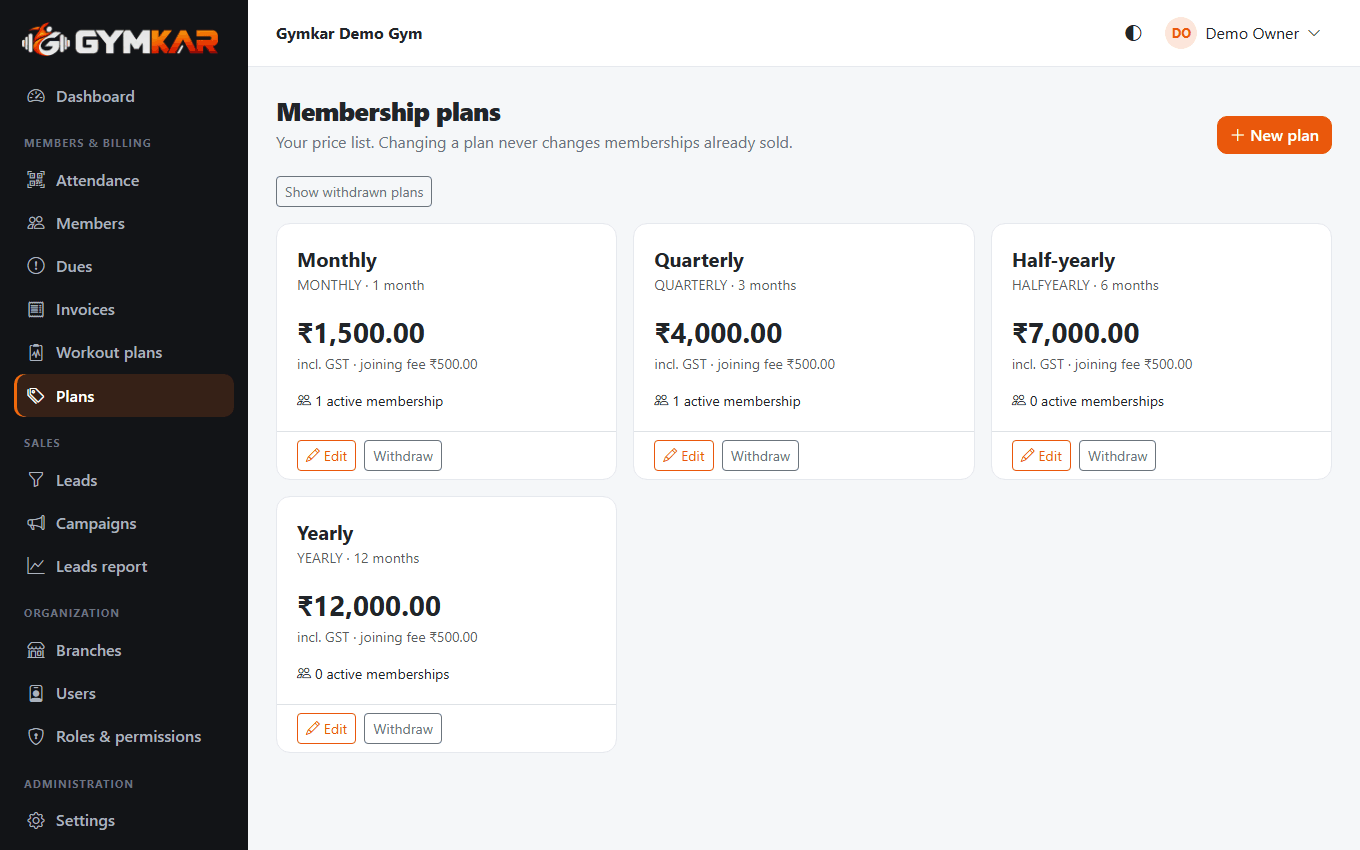Click the Campaigns megaphone icon
Viewport: 1360px width, 850px height.
coord(36,523)
